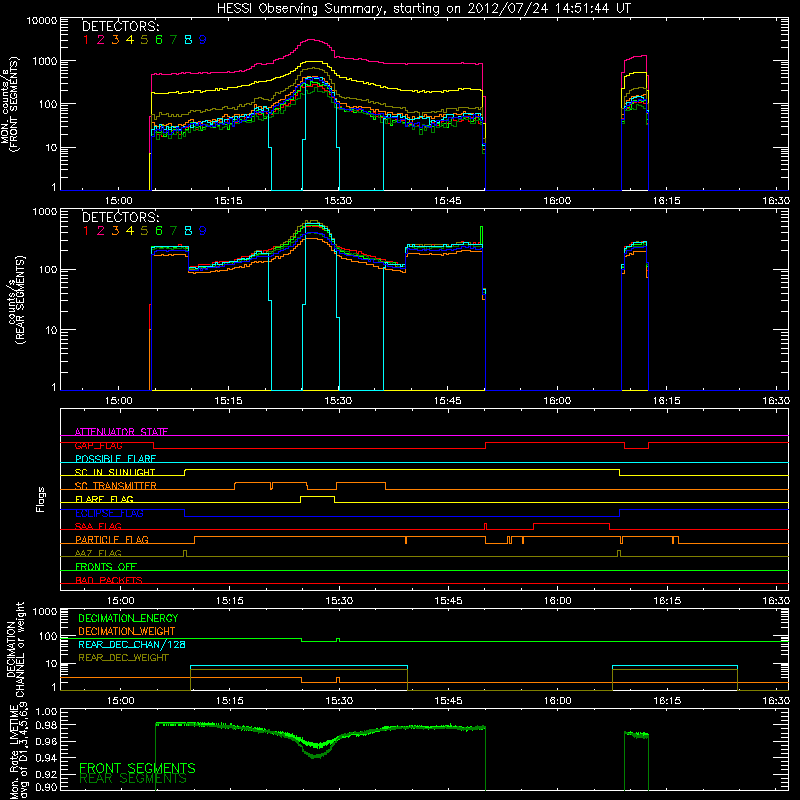Screen dimensions: 800x800
Task: Click magenta detector 2 in front segments legend
Action: [101, 40]
